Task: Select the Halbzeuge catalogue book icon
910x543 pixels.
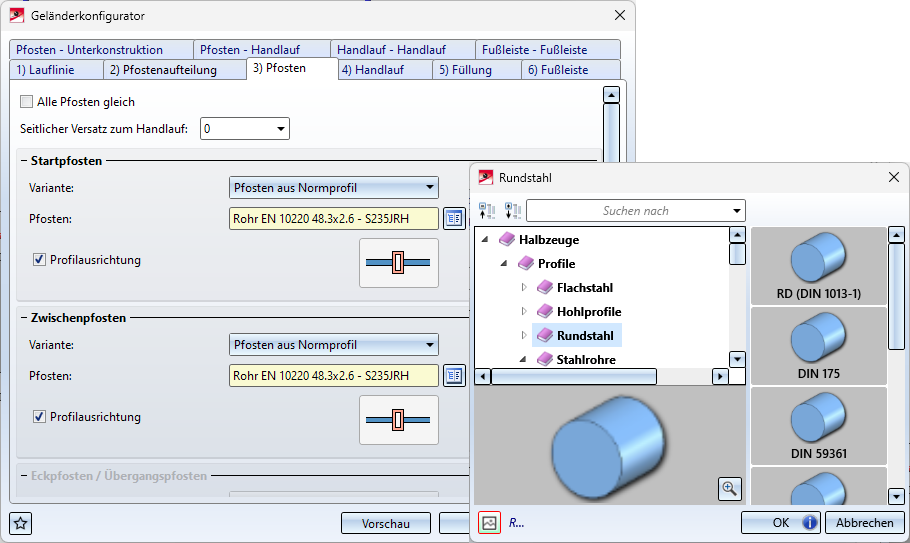Action: click(x=507, y=239)
